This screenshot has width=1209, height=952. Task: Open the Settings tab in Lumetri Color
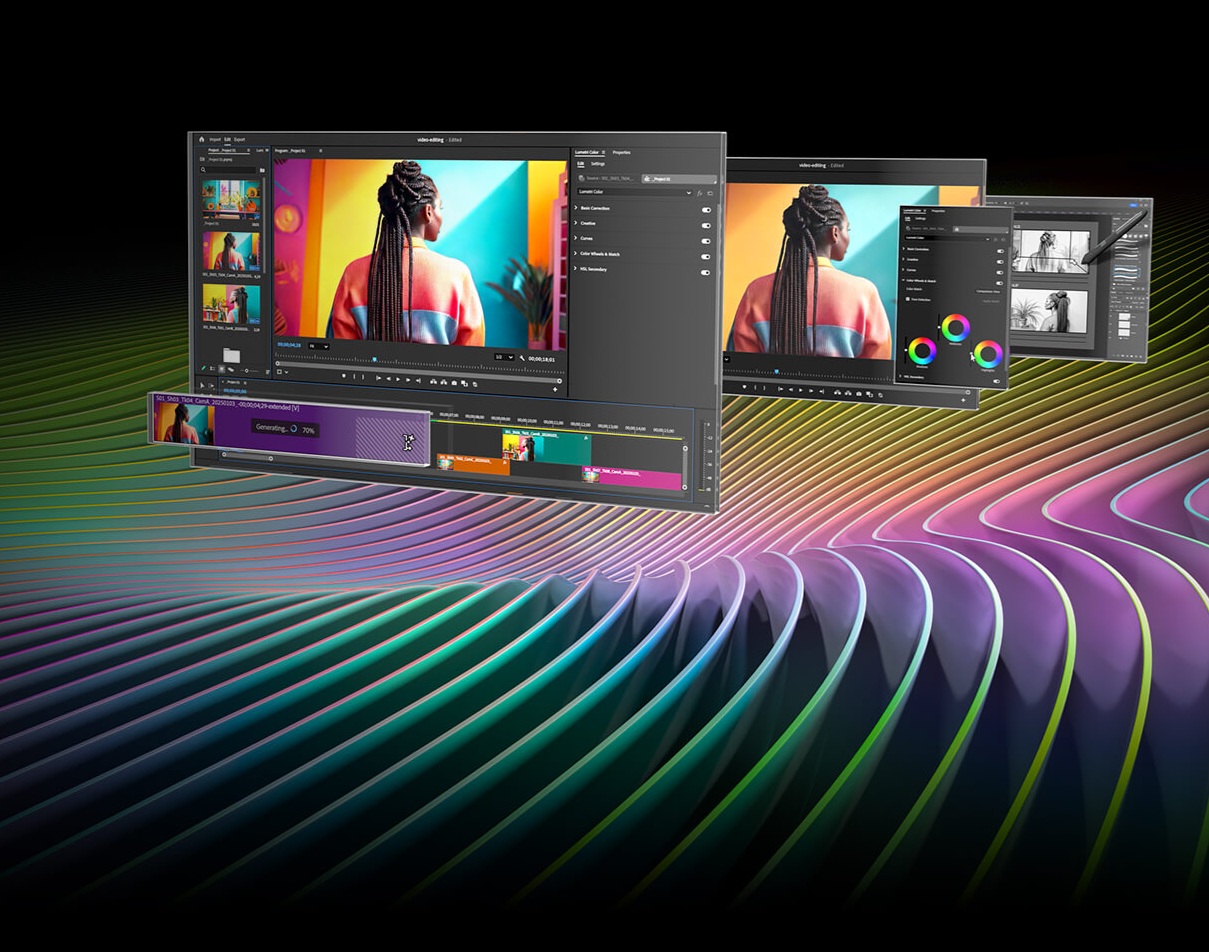pos(598,163)
